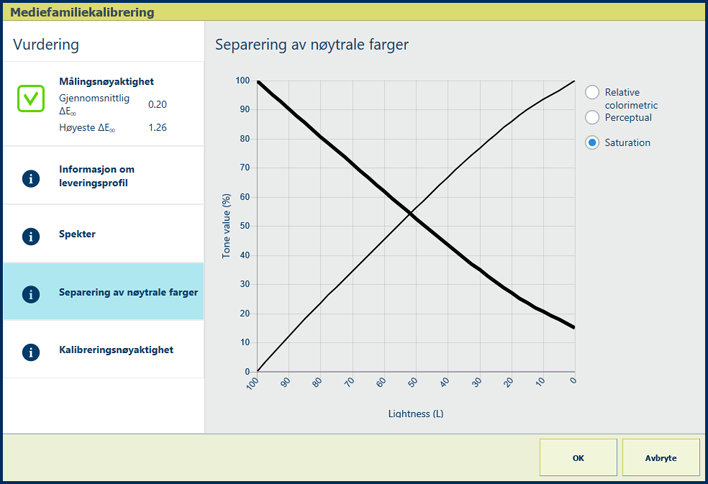Viewport: 708px width, 484px height.
Task: Click the info icon beside Spekter
Action: (31, 236)
